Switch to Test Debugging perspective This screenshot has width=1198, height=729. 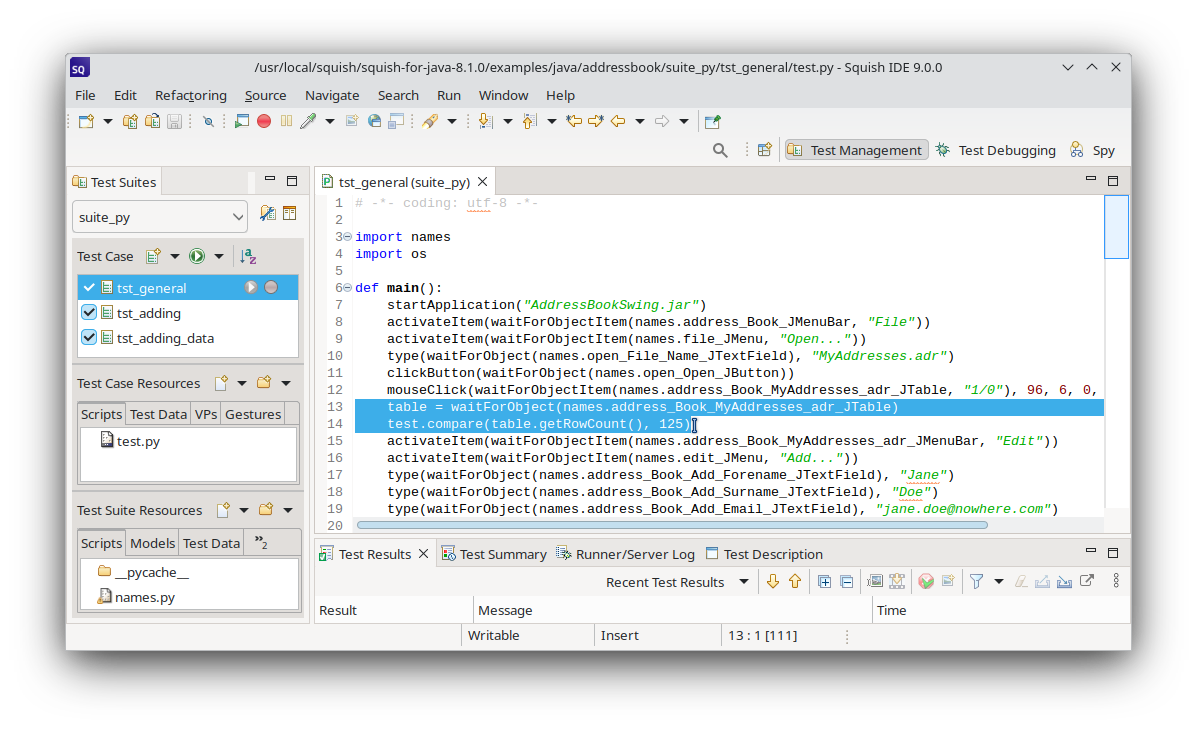tap(995, 150)
